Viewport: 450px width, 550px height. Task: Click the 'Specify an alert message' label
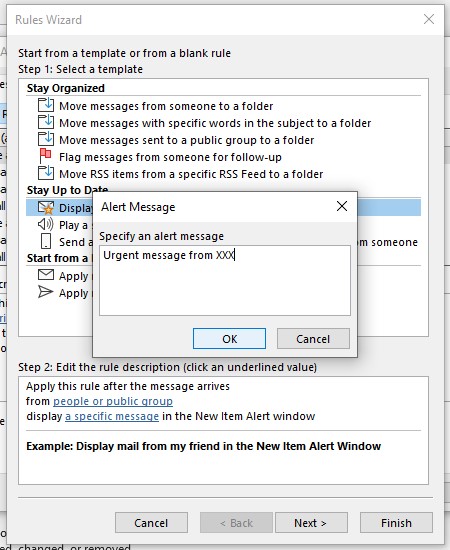161,236
